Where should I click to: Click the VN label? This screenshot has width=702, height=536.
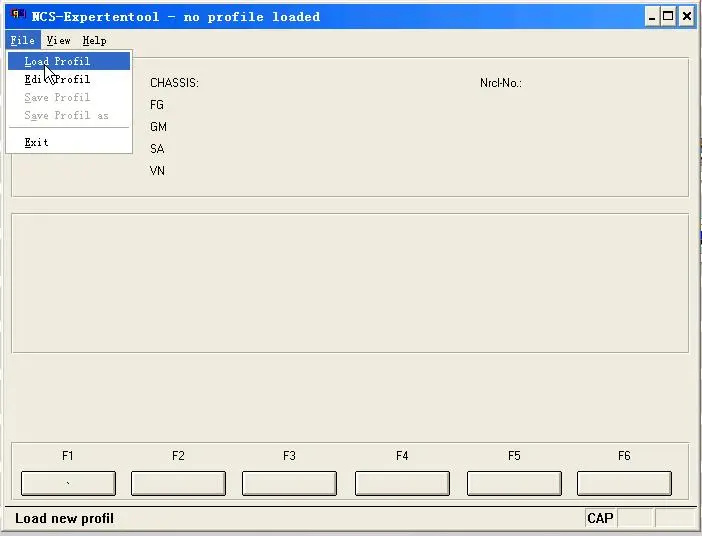tap(157, 171)
